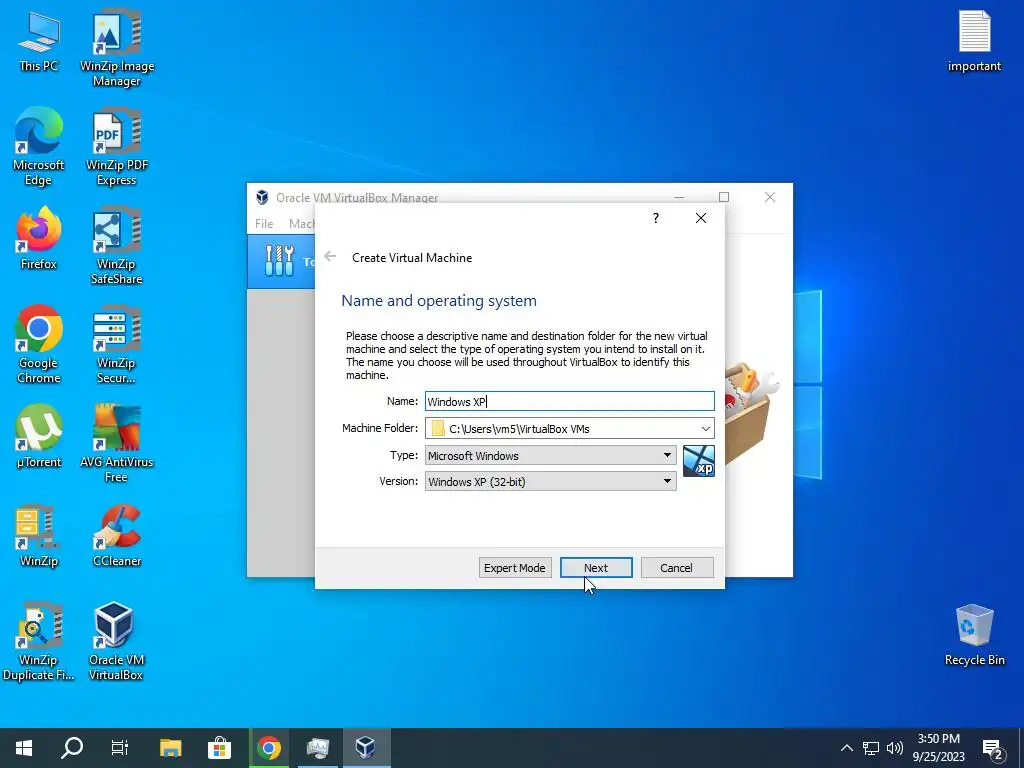Open µTorrent desktop shortcut

pos(39,436)
